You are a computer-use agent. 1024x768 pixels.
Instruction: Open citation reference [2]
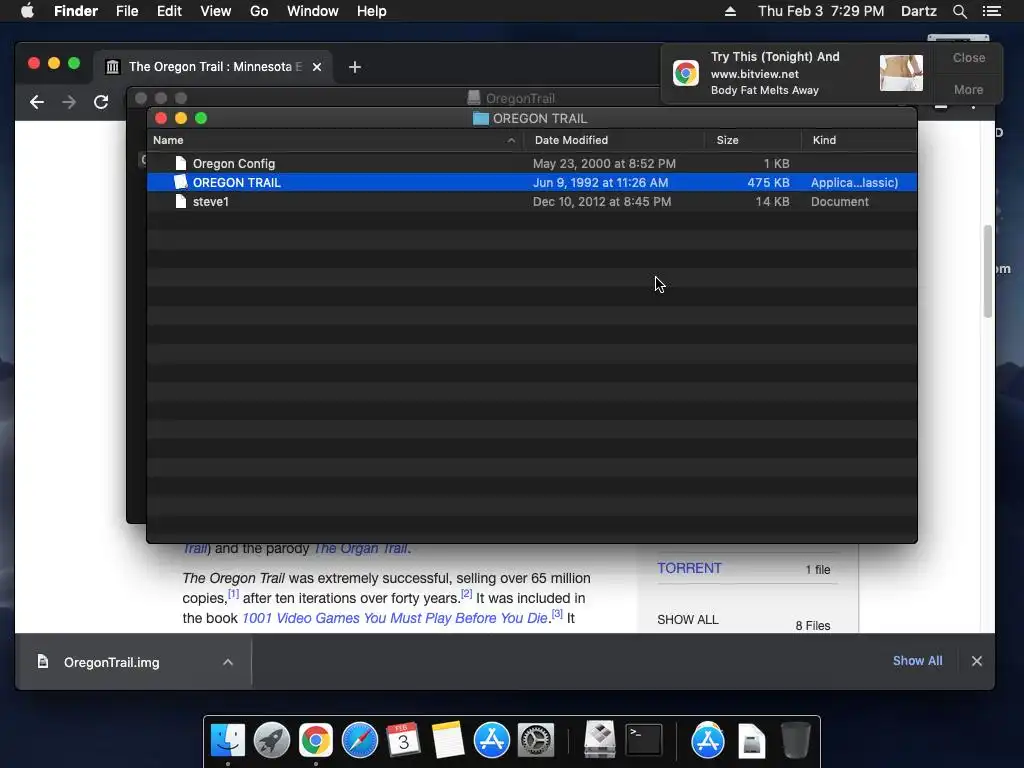tap(466, 594)
